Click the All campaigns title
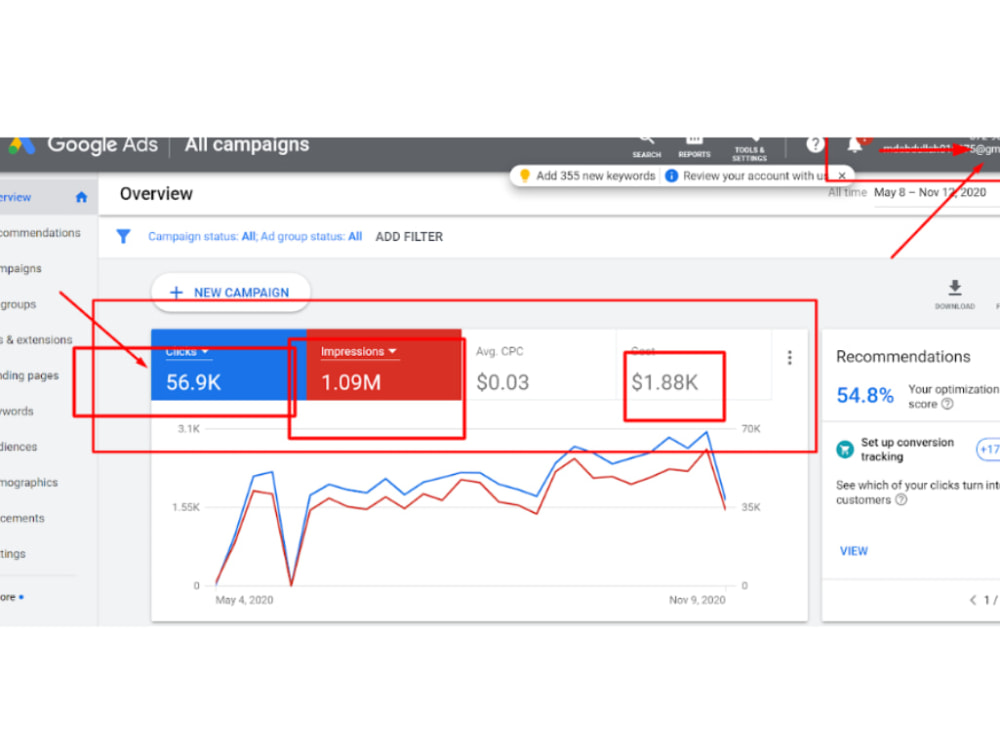 pyautogui.click(x=247, y=145)
